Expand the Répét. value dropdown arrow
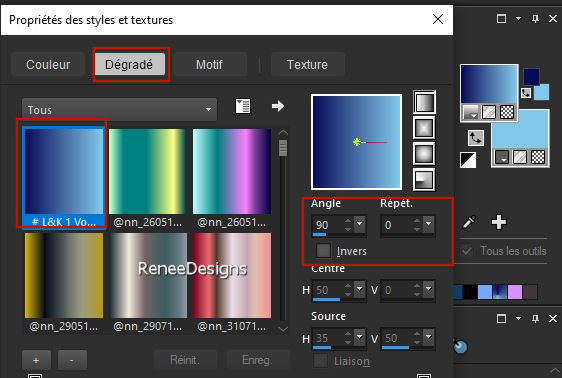Screen dimensions: 562x378 (x=429, y=225)
